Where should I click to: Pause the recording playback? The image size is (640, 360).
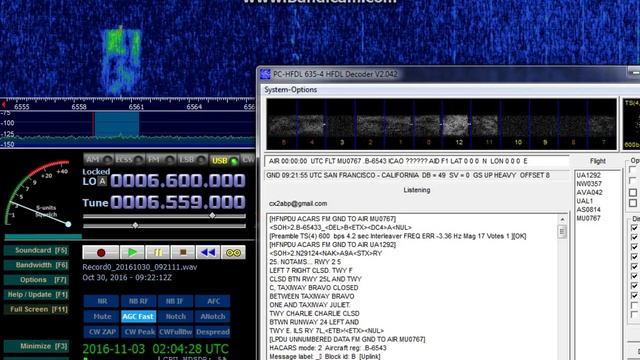[x=158, y=253]
